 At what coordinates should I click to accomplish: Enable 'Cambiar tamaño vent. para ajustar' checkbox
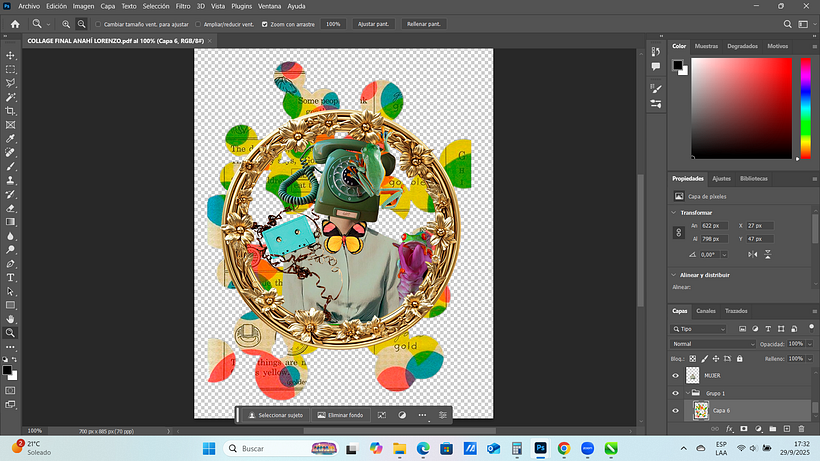[97, 23]
